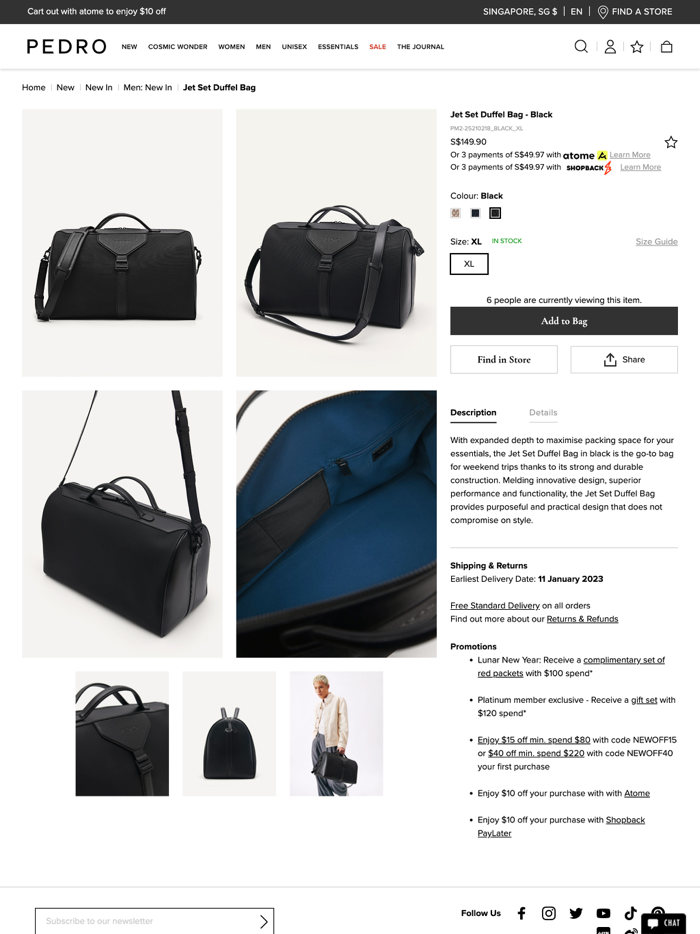The height and width of the screenshot is (934, 700).
Task: Switch to the Details tab
Action: click(x=543, y=413)
